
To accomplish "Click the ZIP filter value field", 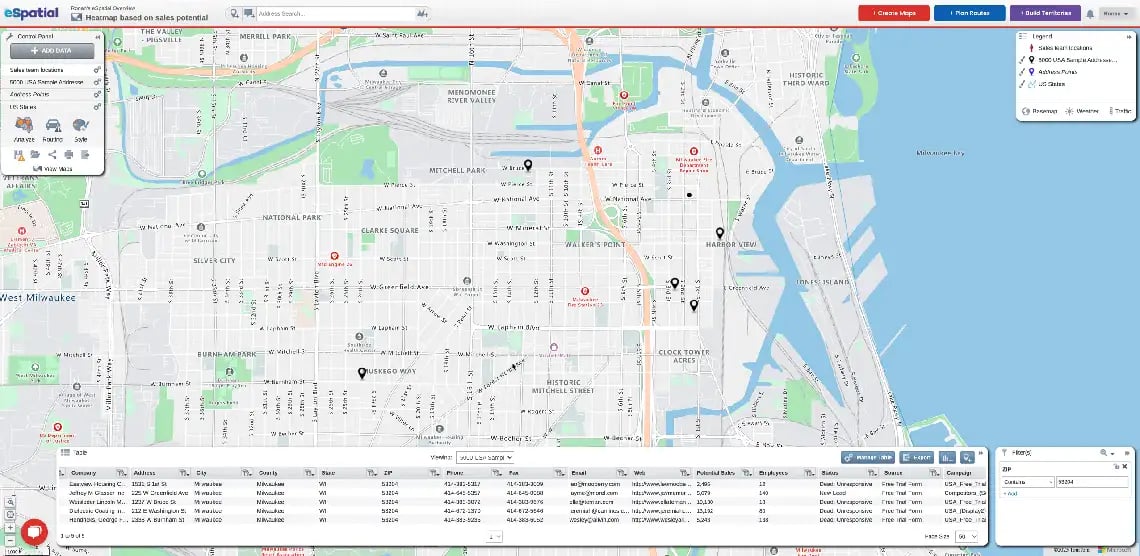I will [1092, 481].
